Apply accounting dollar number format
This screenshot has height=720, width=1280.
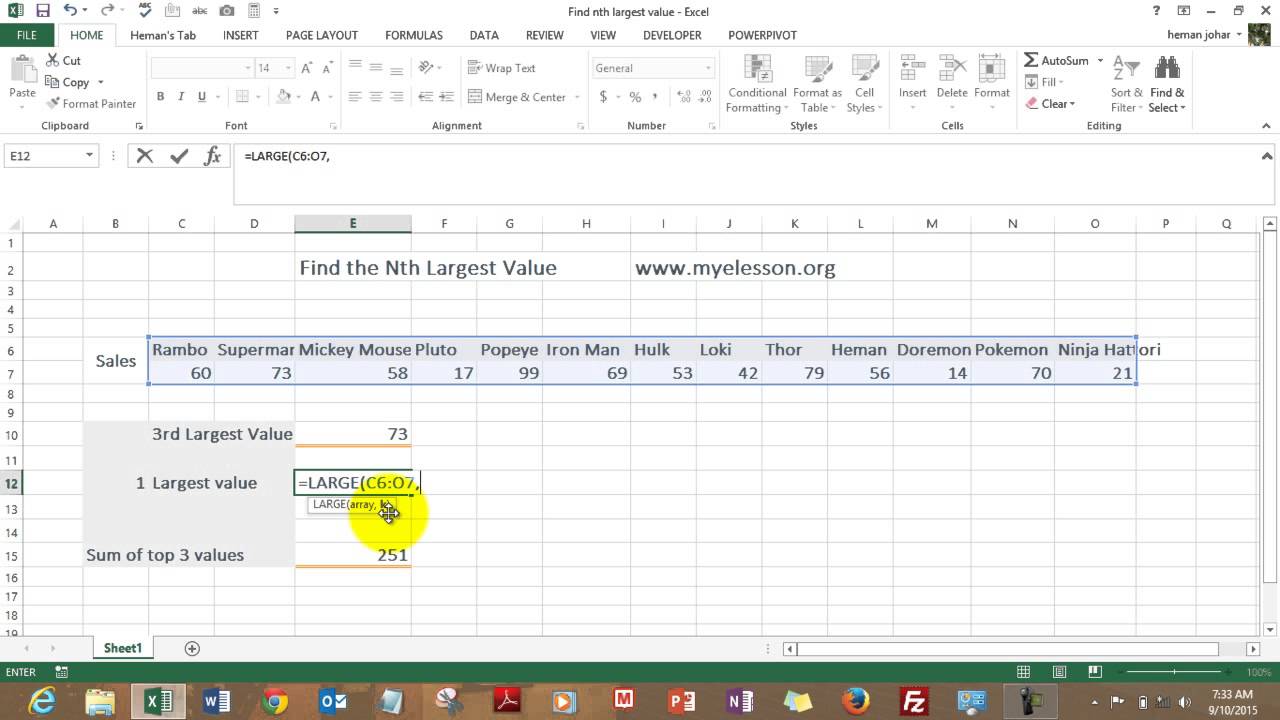pyautogui.click(x=603, y=97)
